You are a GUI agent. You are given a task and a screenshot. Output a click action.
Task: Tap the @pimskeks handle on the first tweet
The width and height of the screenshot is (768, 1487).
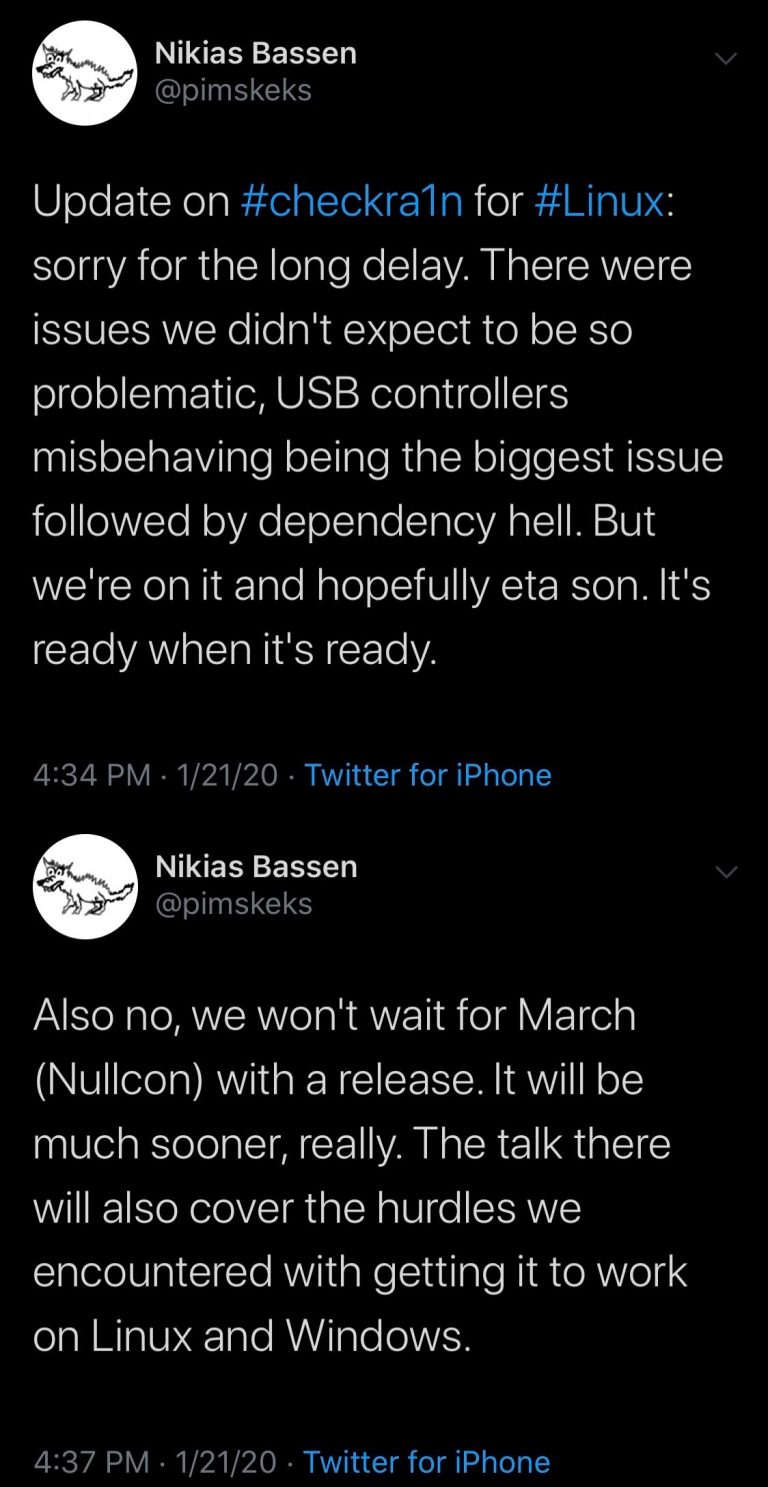tap(234, 91)
